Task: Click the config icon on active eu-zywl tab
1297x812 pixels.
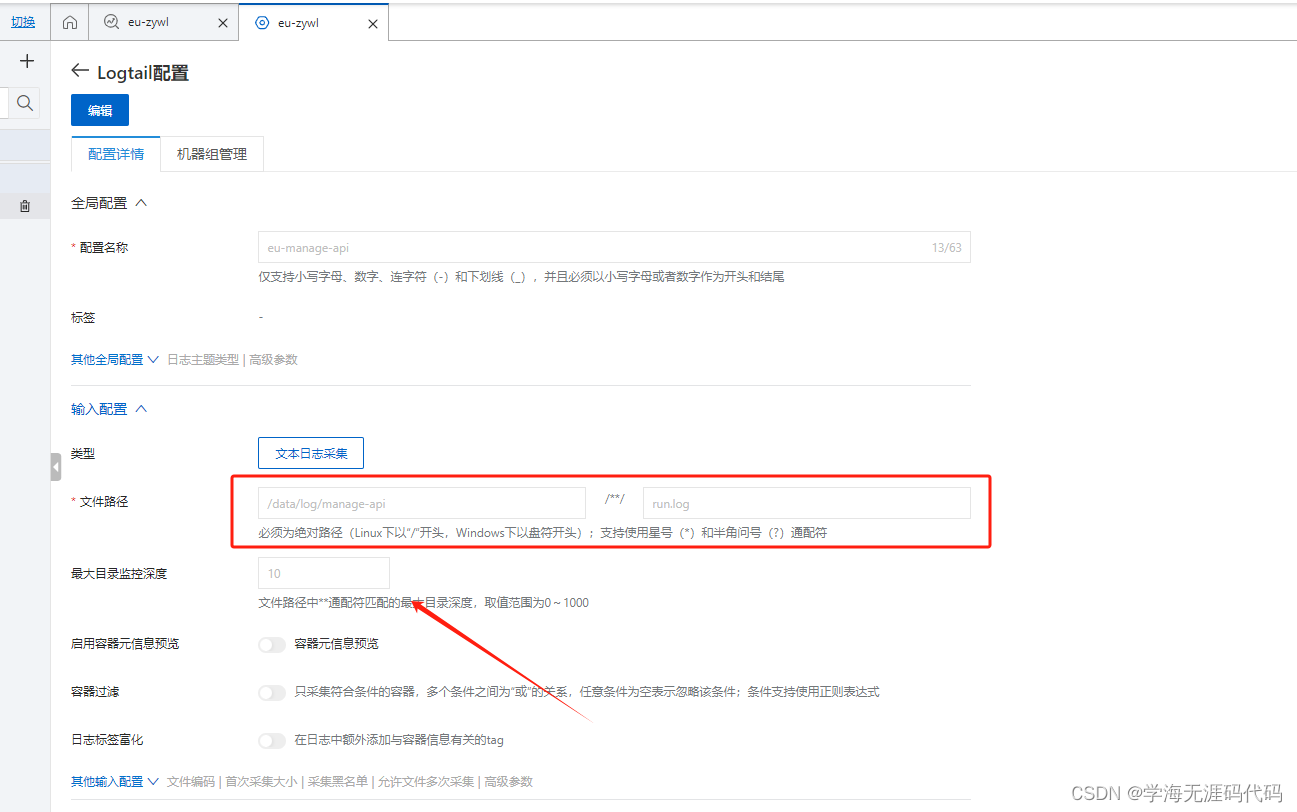Action: (262, 23)
